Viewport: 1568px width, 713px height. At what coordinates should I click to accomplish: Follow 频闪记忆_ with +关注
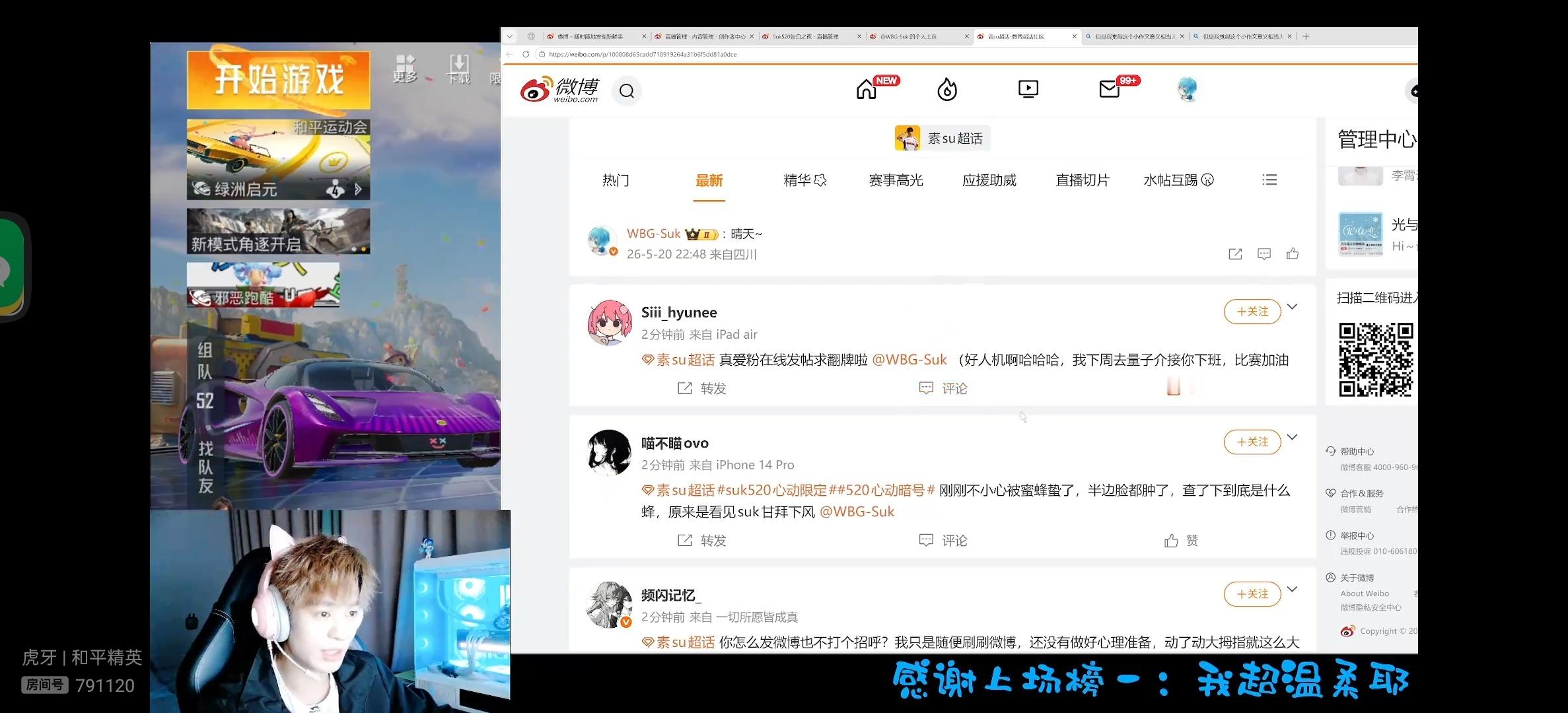1252,594
